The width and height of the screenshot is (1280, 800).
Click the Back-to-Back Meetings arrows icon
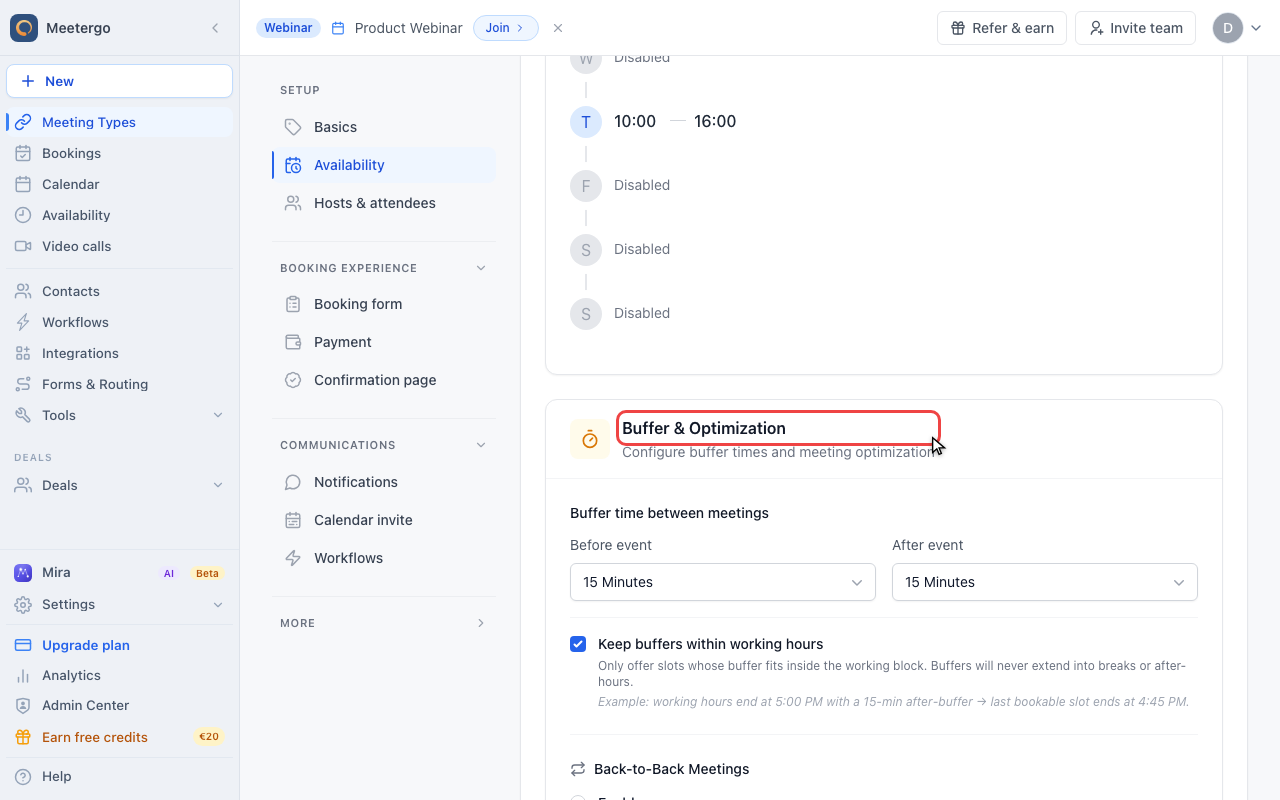[x=578, y=769]
